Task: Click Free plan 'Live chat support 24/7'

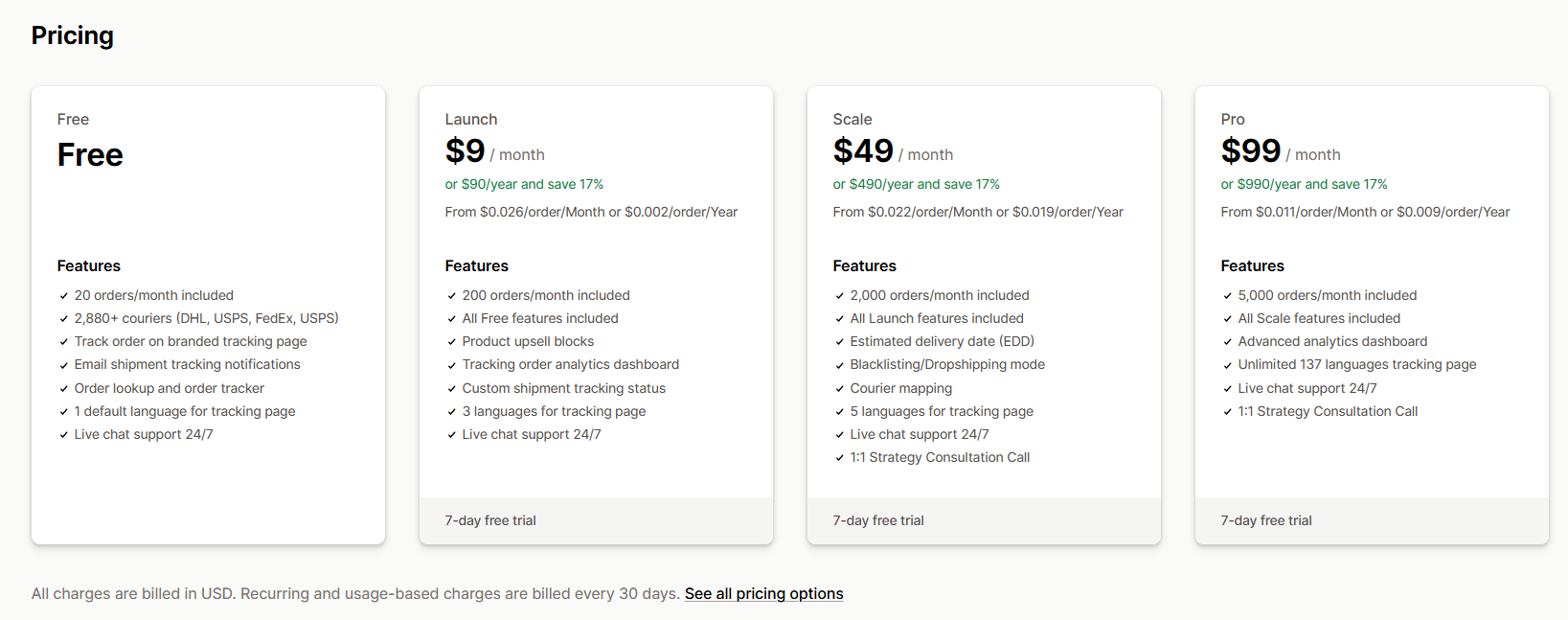Action: [x=144, y=434]
